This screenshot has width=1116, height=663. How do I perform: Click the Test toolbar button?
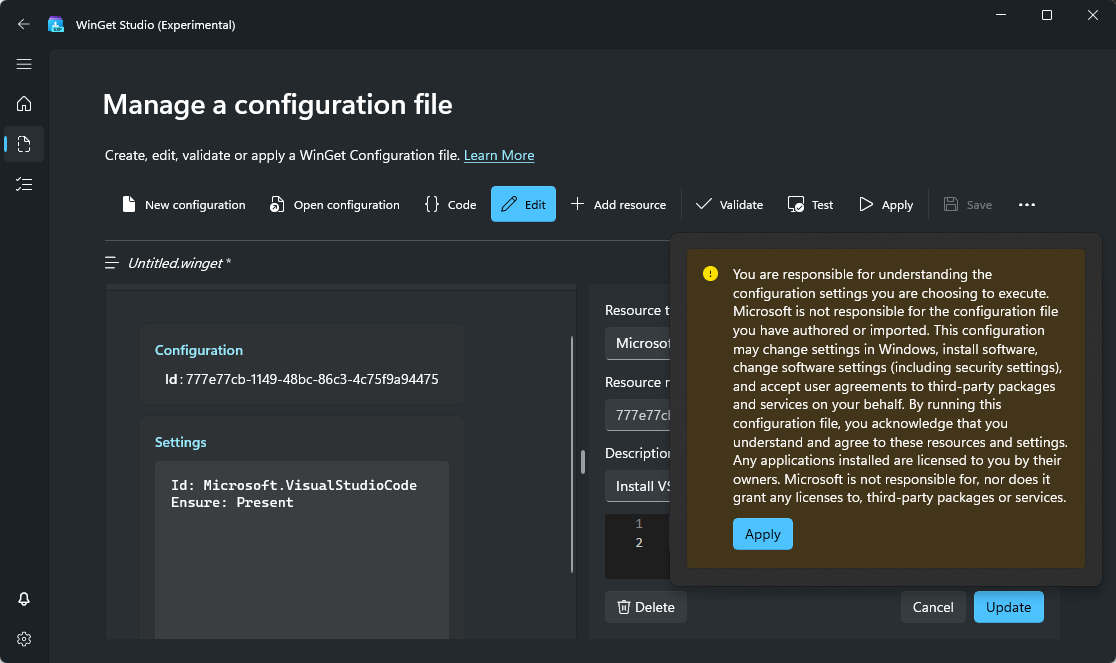pyautogui.click(x=810, y=204)
